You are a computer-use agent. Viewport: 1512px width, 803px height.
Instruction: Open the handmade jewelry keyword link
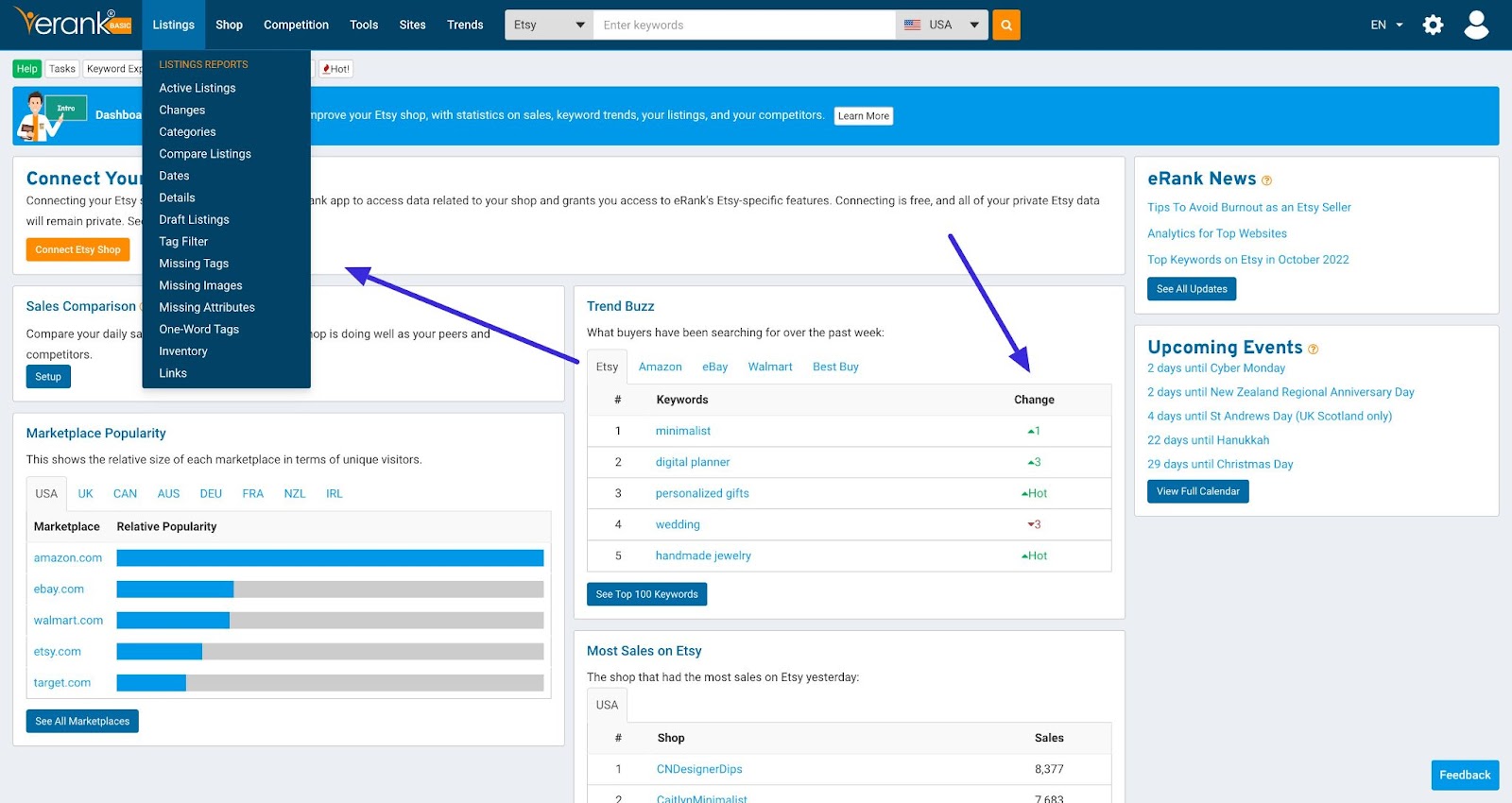tap(703, 555)
